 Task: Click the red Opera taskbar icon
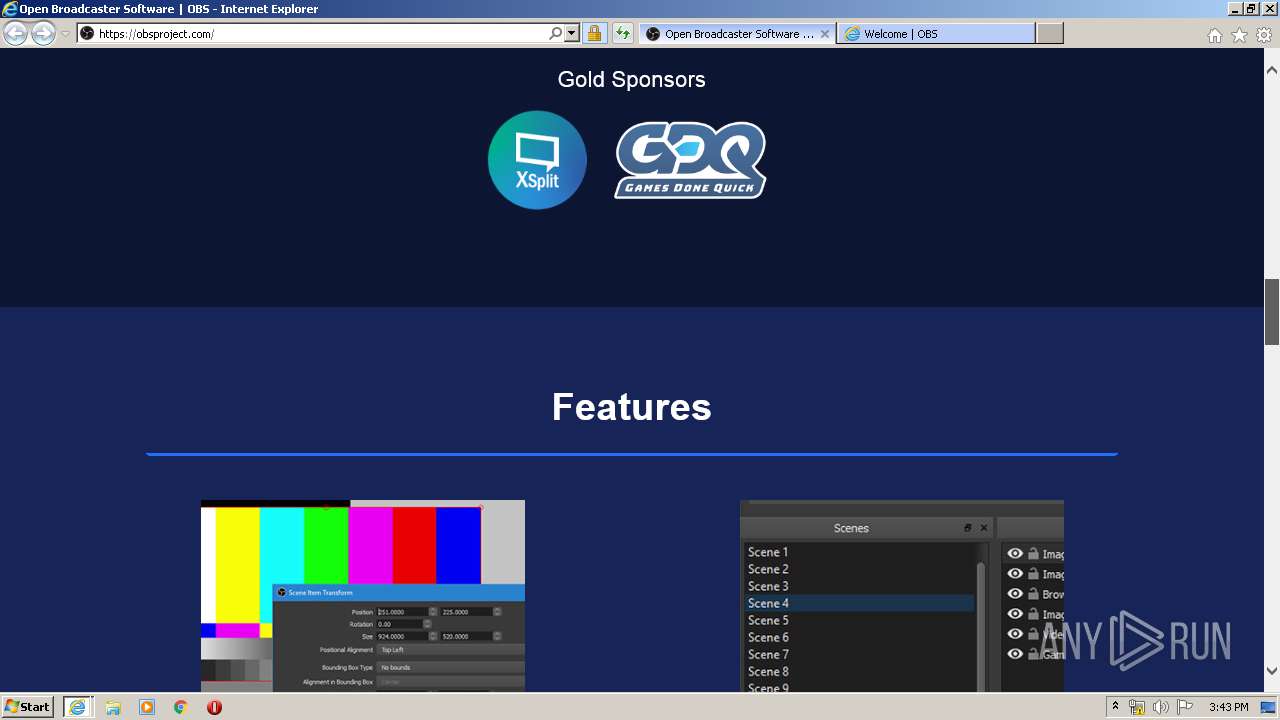214,707
